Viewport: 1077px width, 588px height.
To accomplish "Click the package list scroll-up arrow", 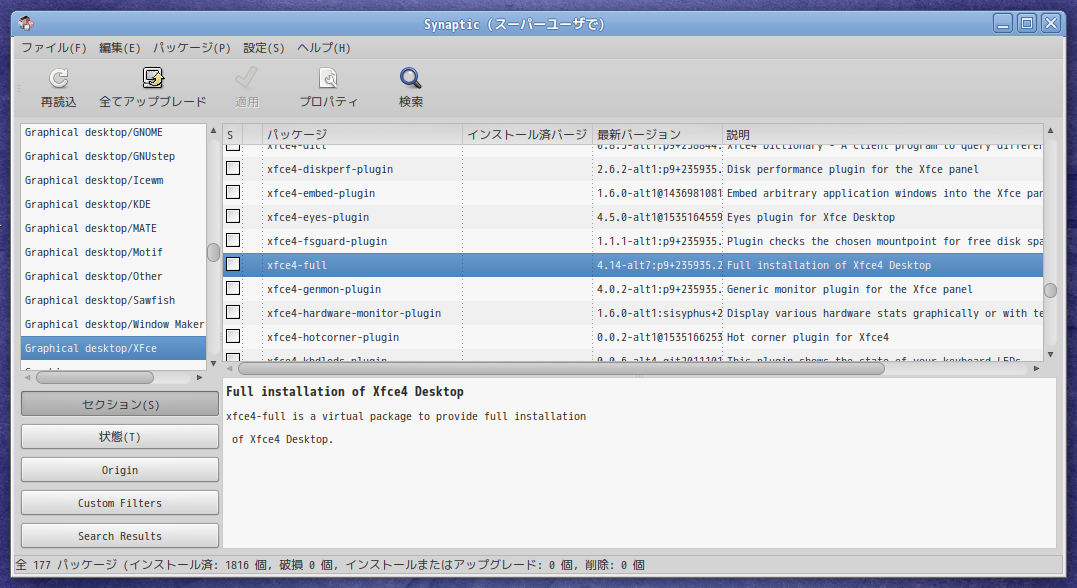I will pos(1050,130).
